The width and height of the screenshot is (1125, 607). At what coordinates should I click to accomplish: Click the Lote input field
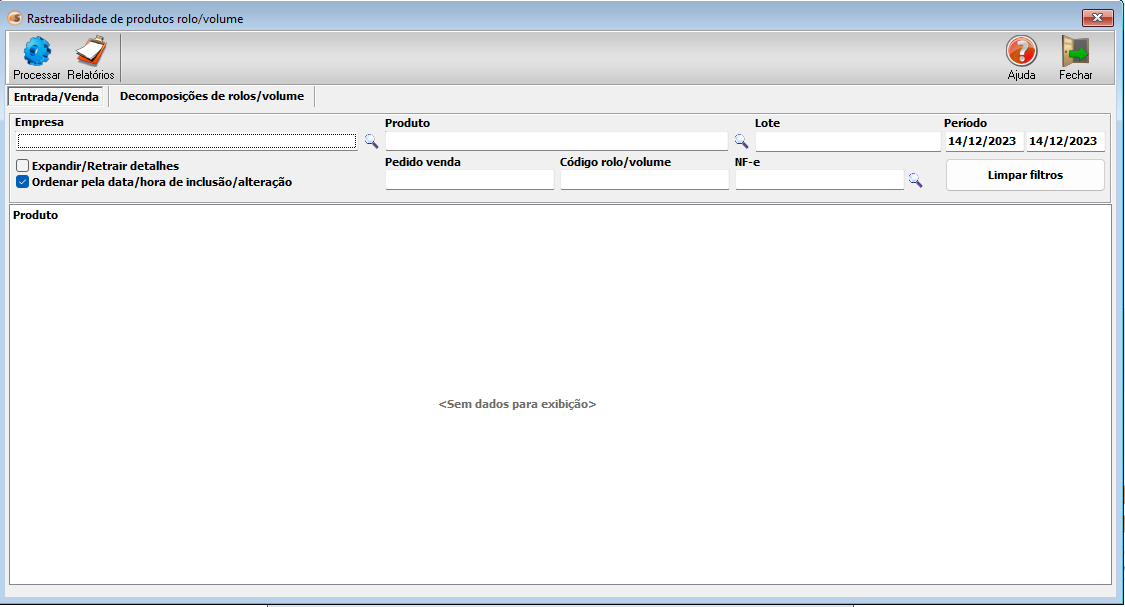(x=847, y=141)
